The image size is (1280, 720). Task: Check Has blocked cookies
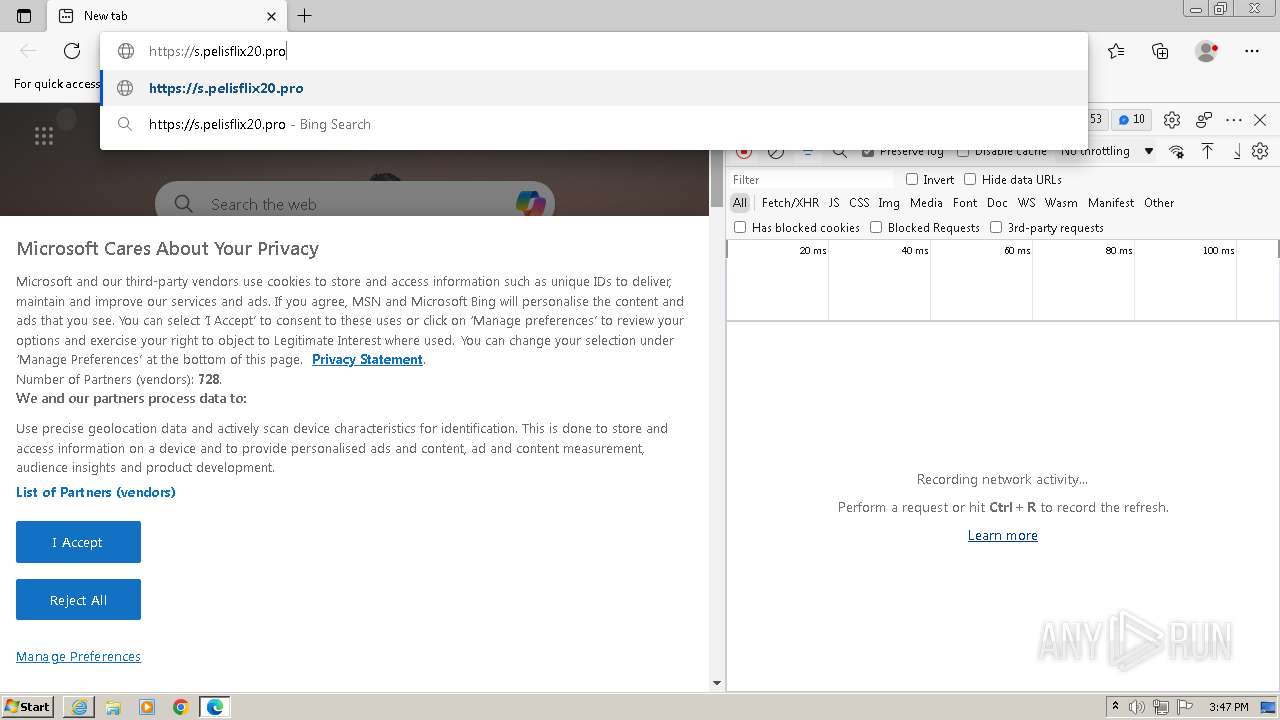click(x=740, y=228)
